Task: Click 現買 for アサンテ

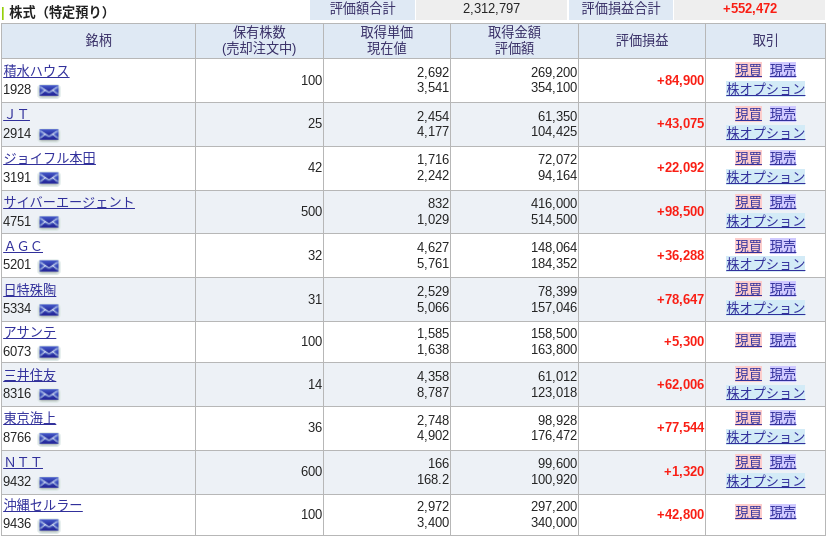Action: click(x=748, y=340)
